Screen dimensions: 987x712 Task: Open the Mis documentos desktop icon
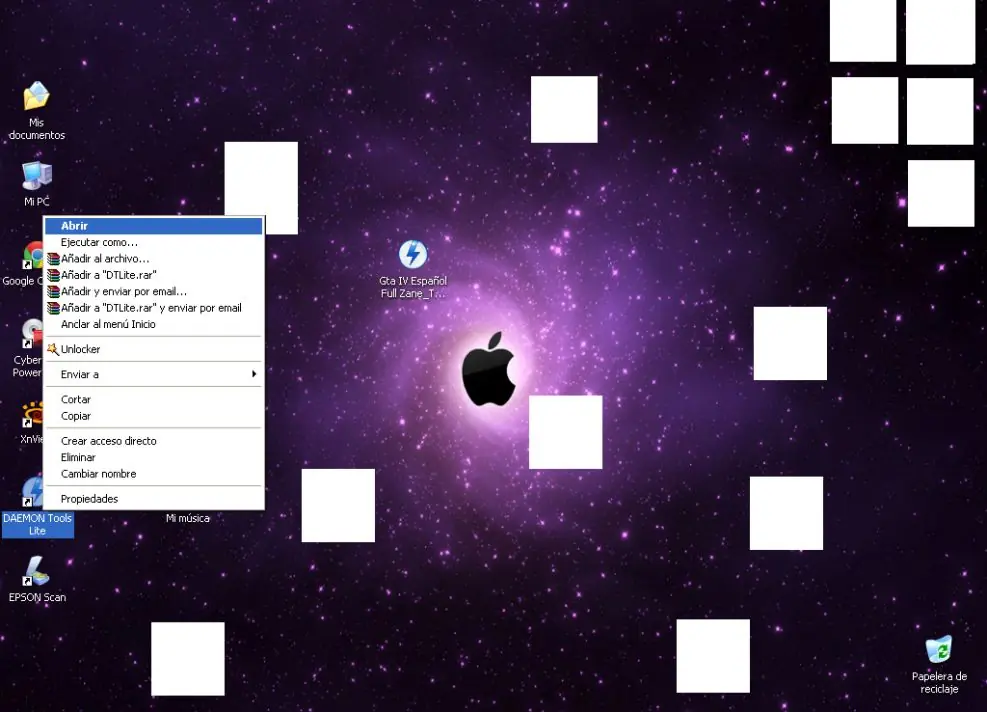[x=37, y=96]
